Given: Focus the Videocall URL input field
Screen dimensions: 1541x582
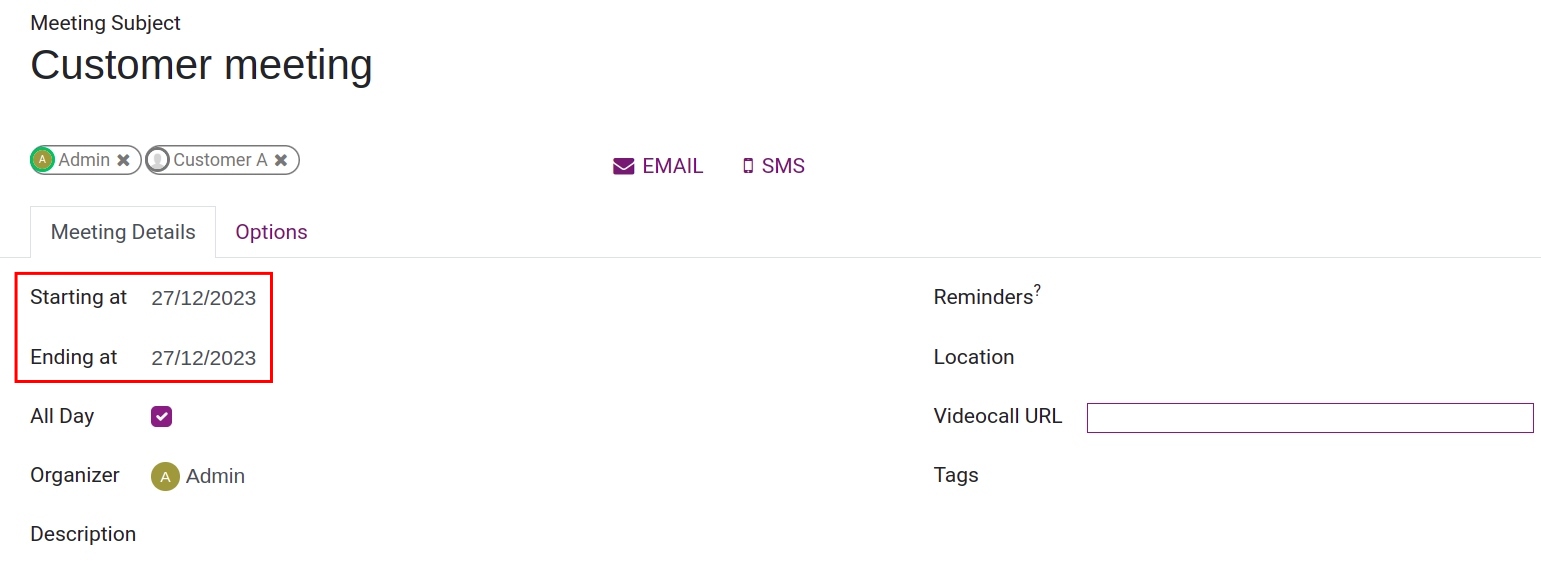Looking at the screenshot, I should [x=1309, y=418].
